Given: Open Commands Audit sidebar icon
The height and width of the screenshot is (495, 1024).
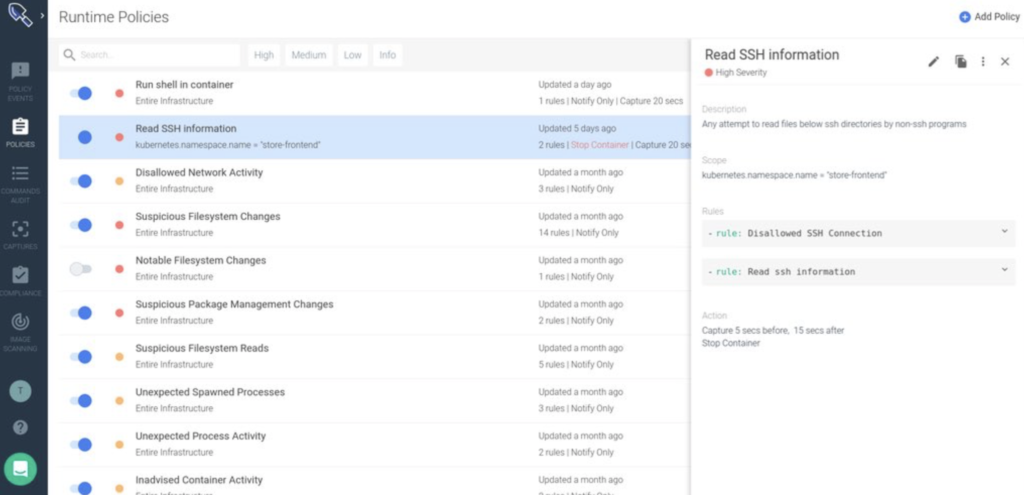Looking at the screenshot, I should 20,179.
